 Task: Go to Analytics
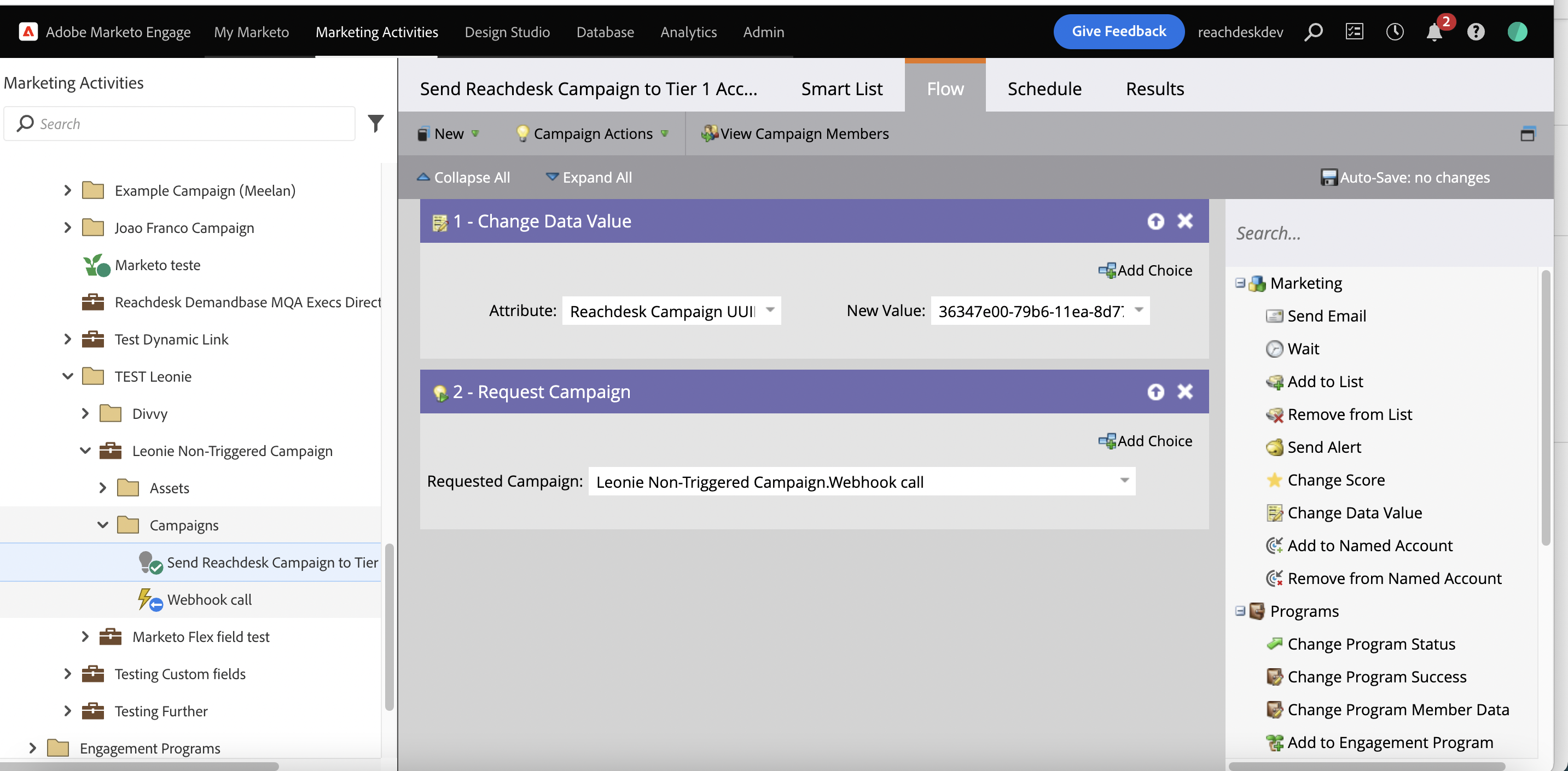[x=688, y=32]
